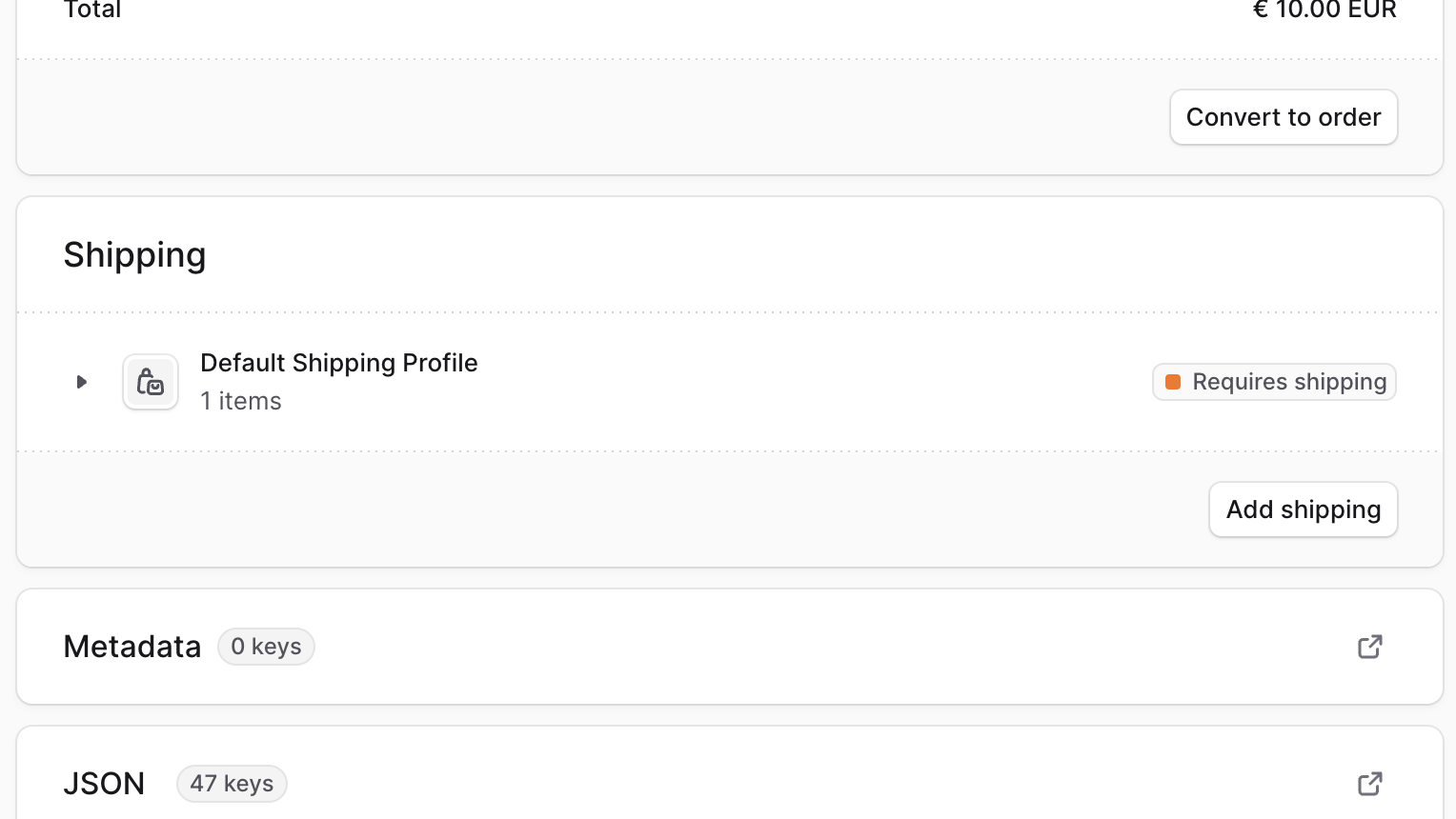The height and width of the screenshot is (819, 1456).
Task: Click the € 10.00 EUR amount
Action: 1325,10
